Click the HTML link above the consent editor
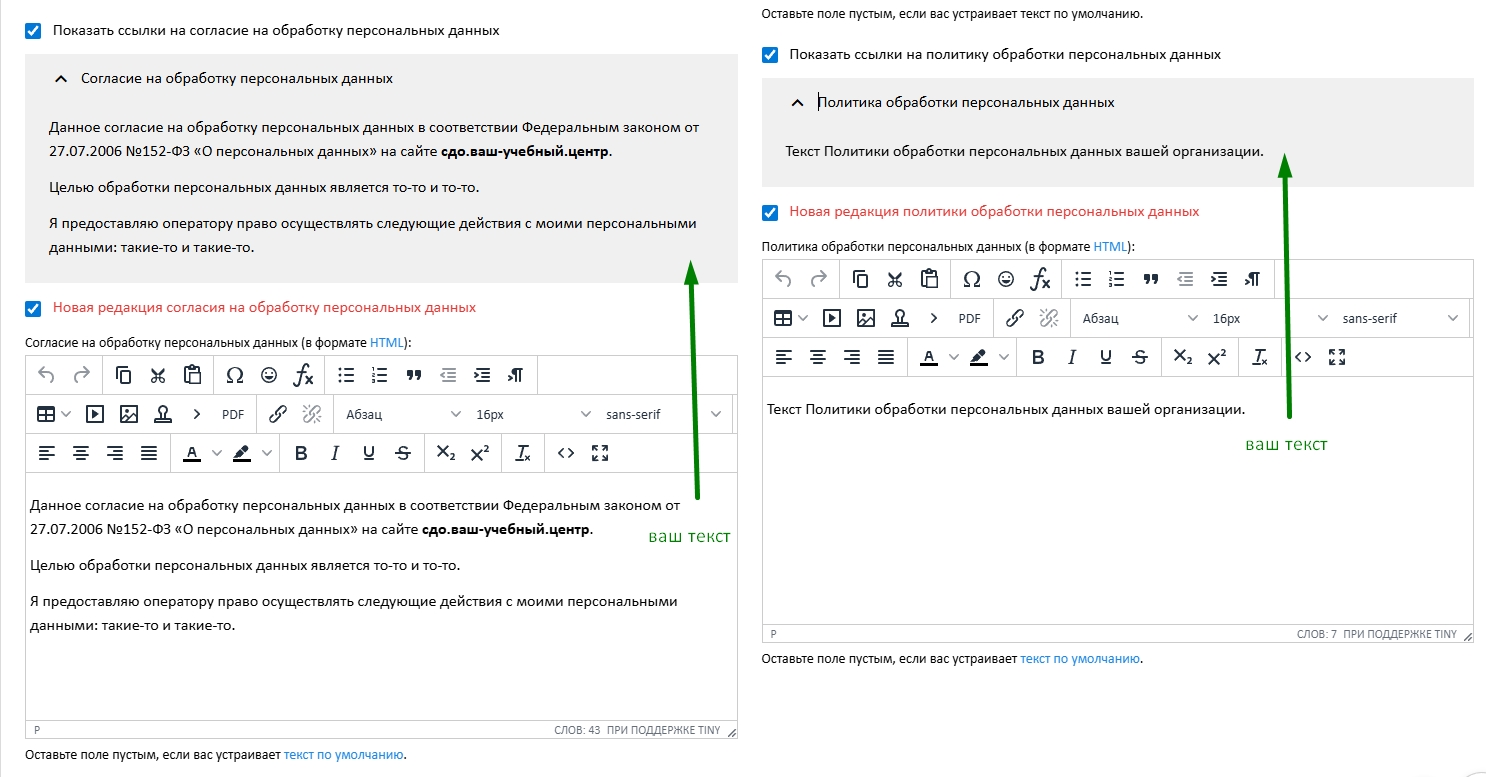 (387, 342)
